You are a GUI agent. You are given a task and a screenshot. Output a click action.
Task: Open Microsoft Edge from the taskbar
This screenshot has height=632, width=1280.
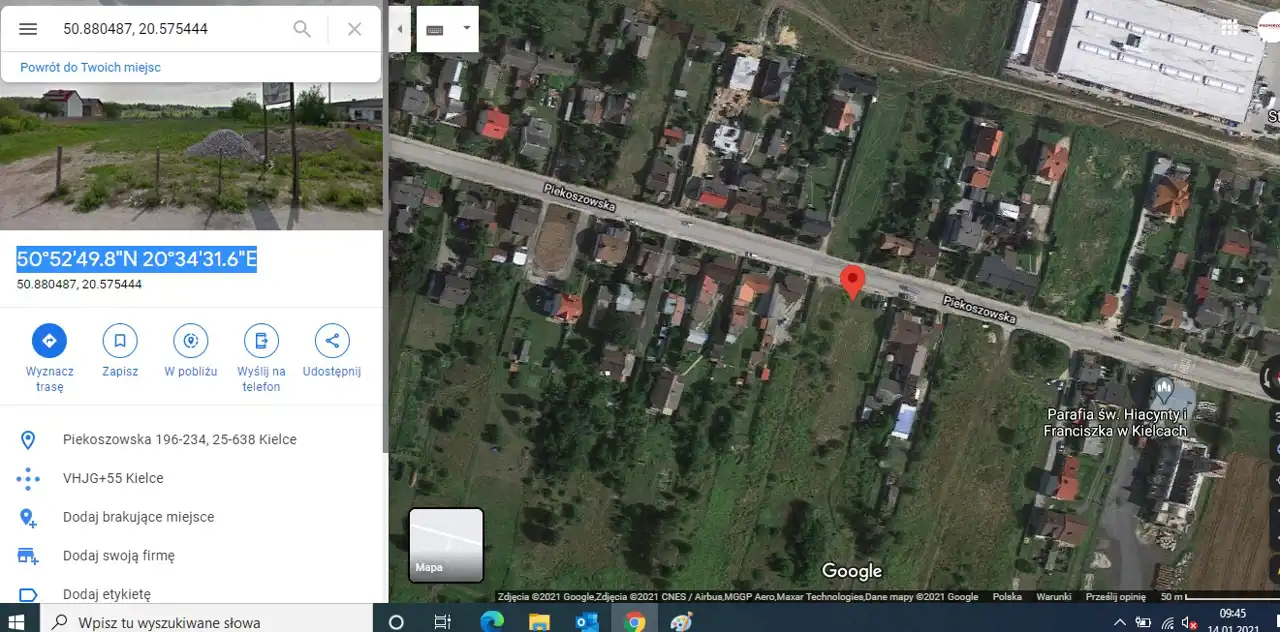pos(491,622)
